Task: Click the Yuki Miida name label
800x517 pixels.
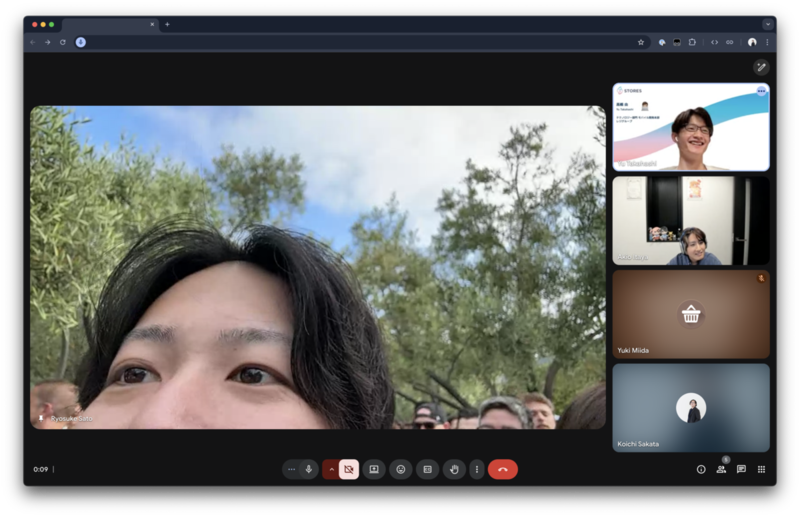Action: point(633,351)
